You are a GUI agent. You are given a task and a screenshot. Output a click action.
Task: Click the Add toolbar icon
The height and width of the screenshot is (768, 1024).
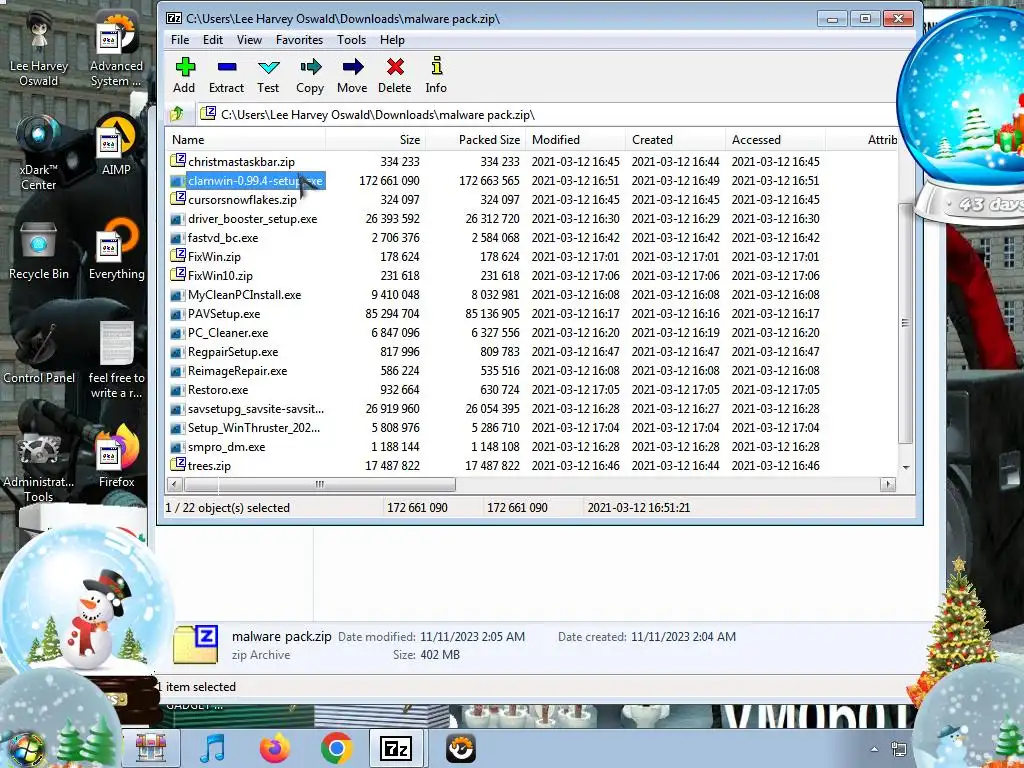(x=185, y=67)
